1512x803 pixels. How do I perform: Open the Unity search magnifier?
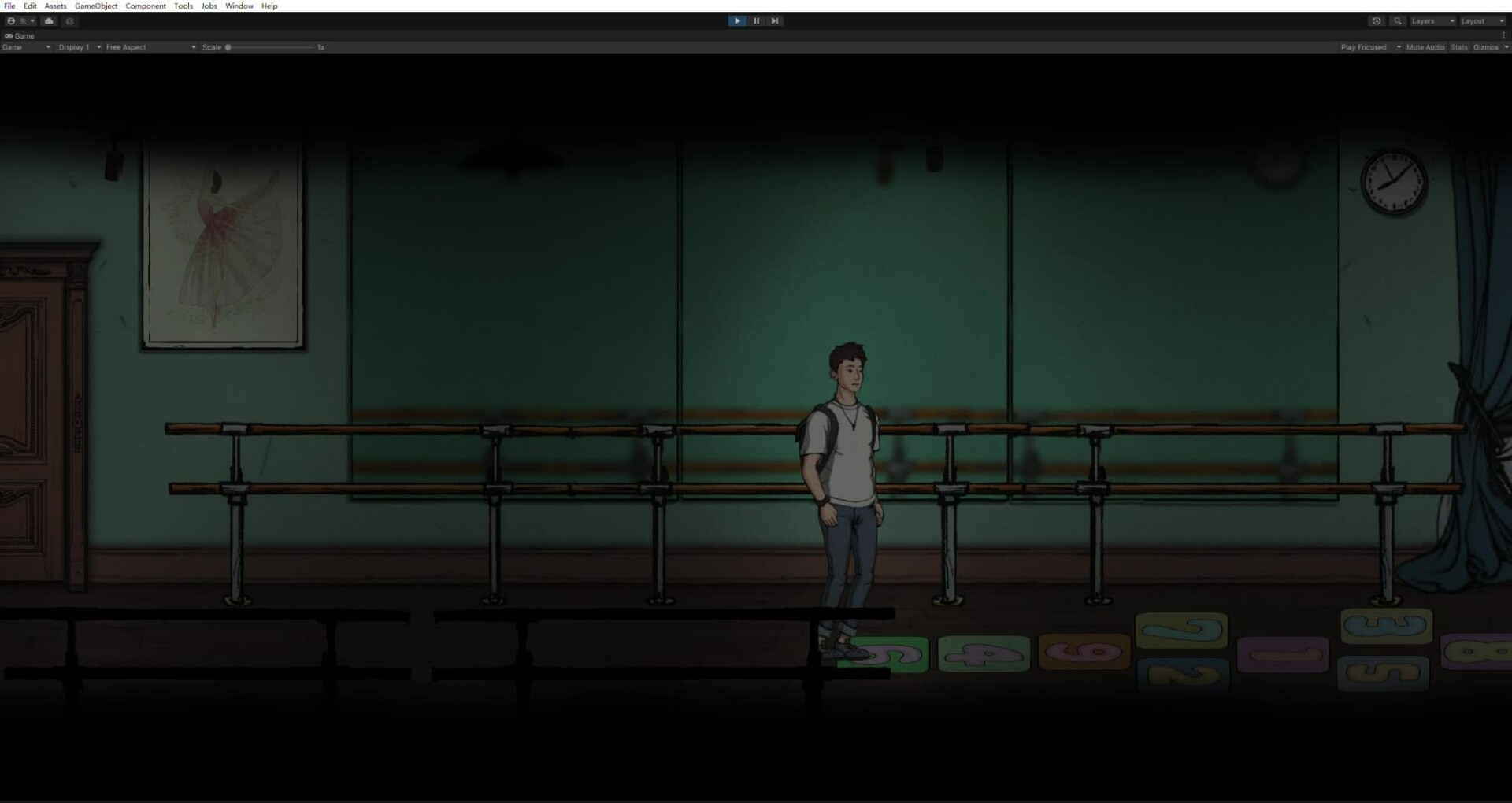pos(1398,21)
